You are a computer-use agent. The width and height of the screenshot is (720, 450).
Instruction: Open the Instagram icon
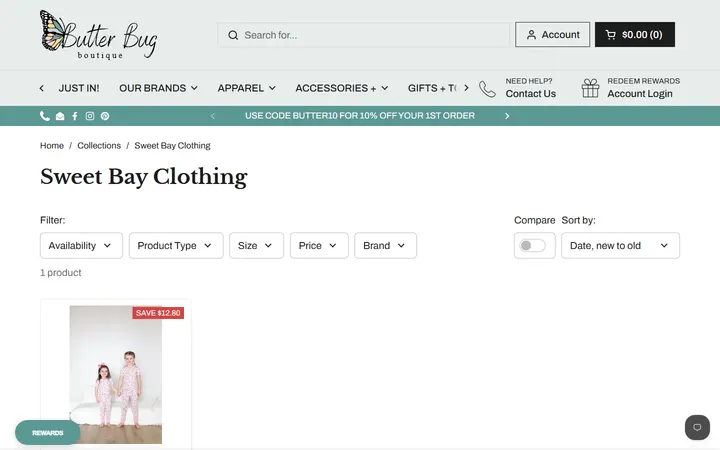(x=90, y=116)
